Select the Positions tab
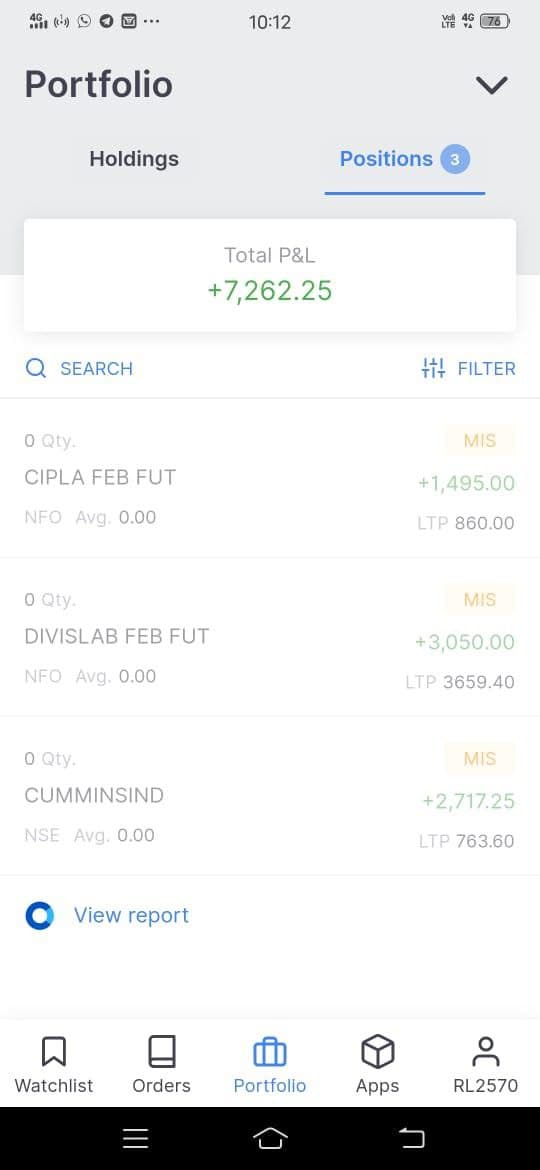Viewport: 540px width, 1170px height. pos(405,159)
